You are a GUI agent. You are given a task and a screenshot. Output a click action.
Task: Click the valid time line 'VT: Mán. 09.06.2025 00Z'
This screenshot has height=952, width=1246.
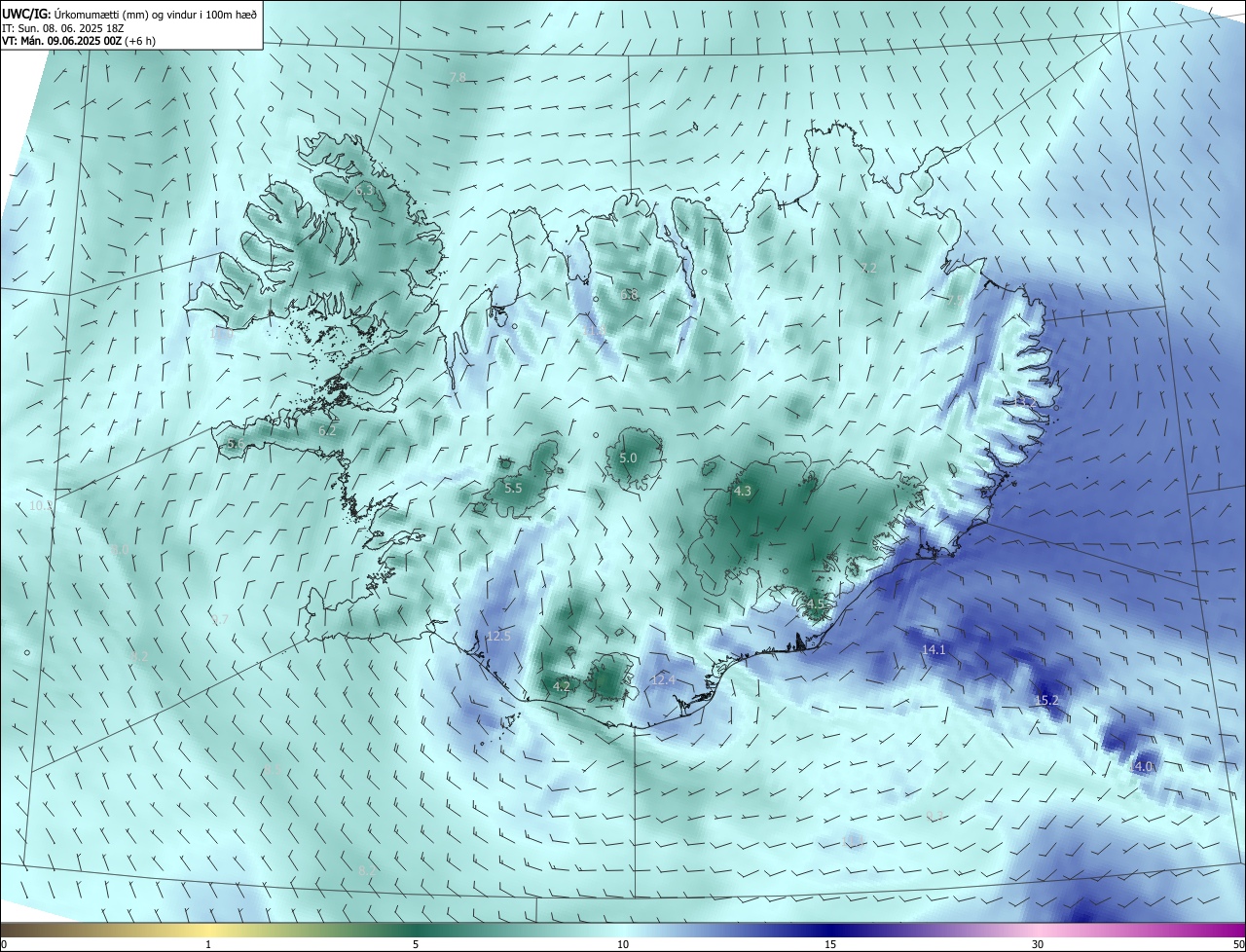[x=63, y=41]
